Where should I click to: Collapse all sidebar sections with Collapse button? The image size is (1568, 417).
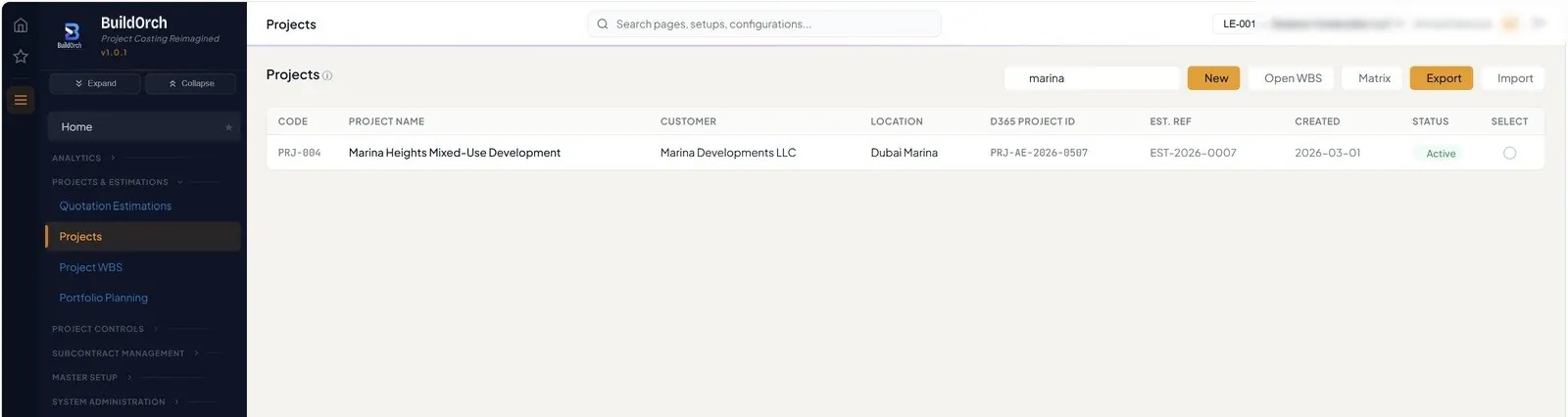coord(191,83)
